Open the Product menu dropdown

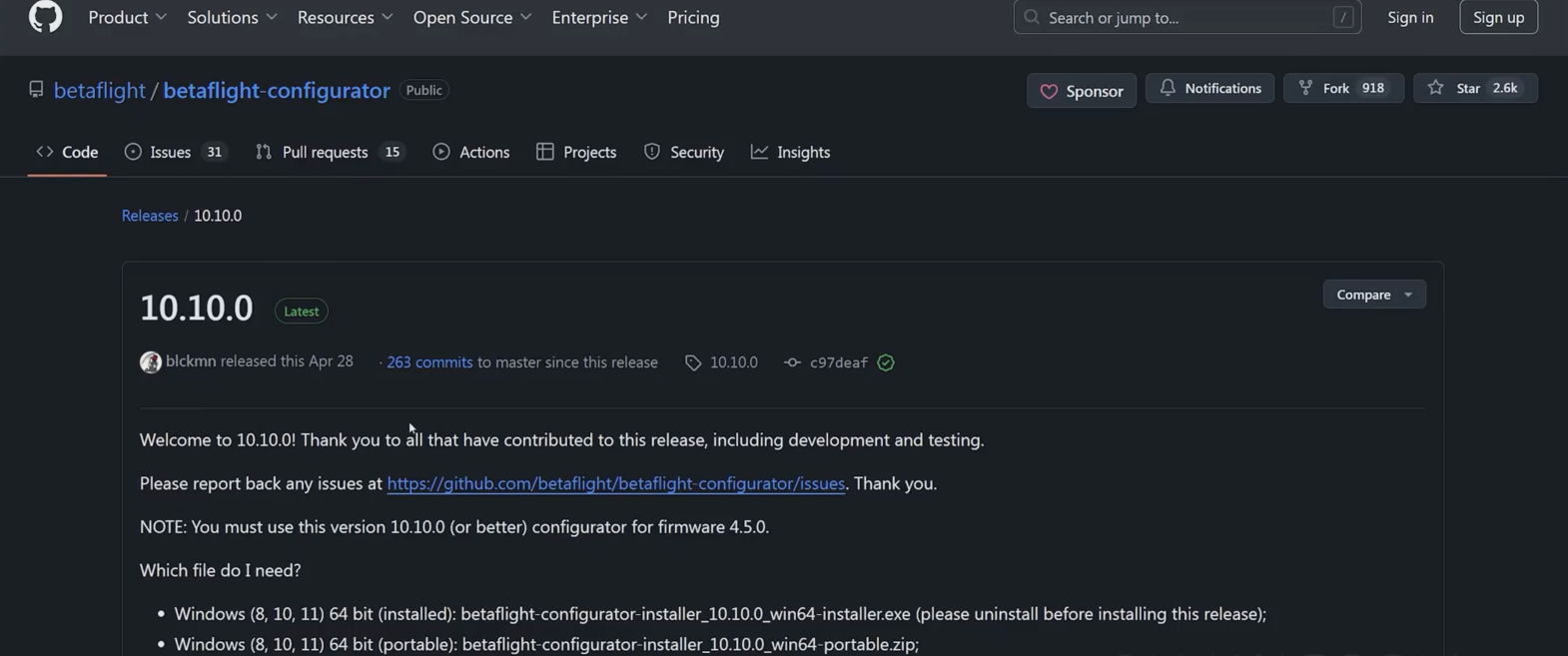pos(127,18)
